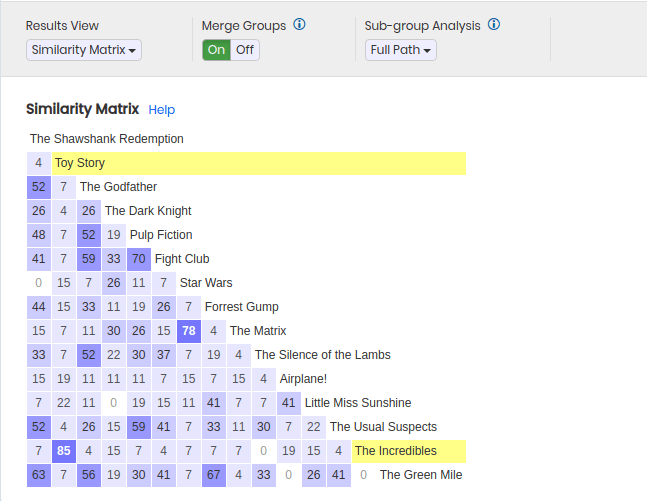This screenshot has width=647, height=501.
Task: Click the 4 cell in the Toy Story row
Action: 39,163
